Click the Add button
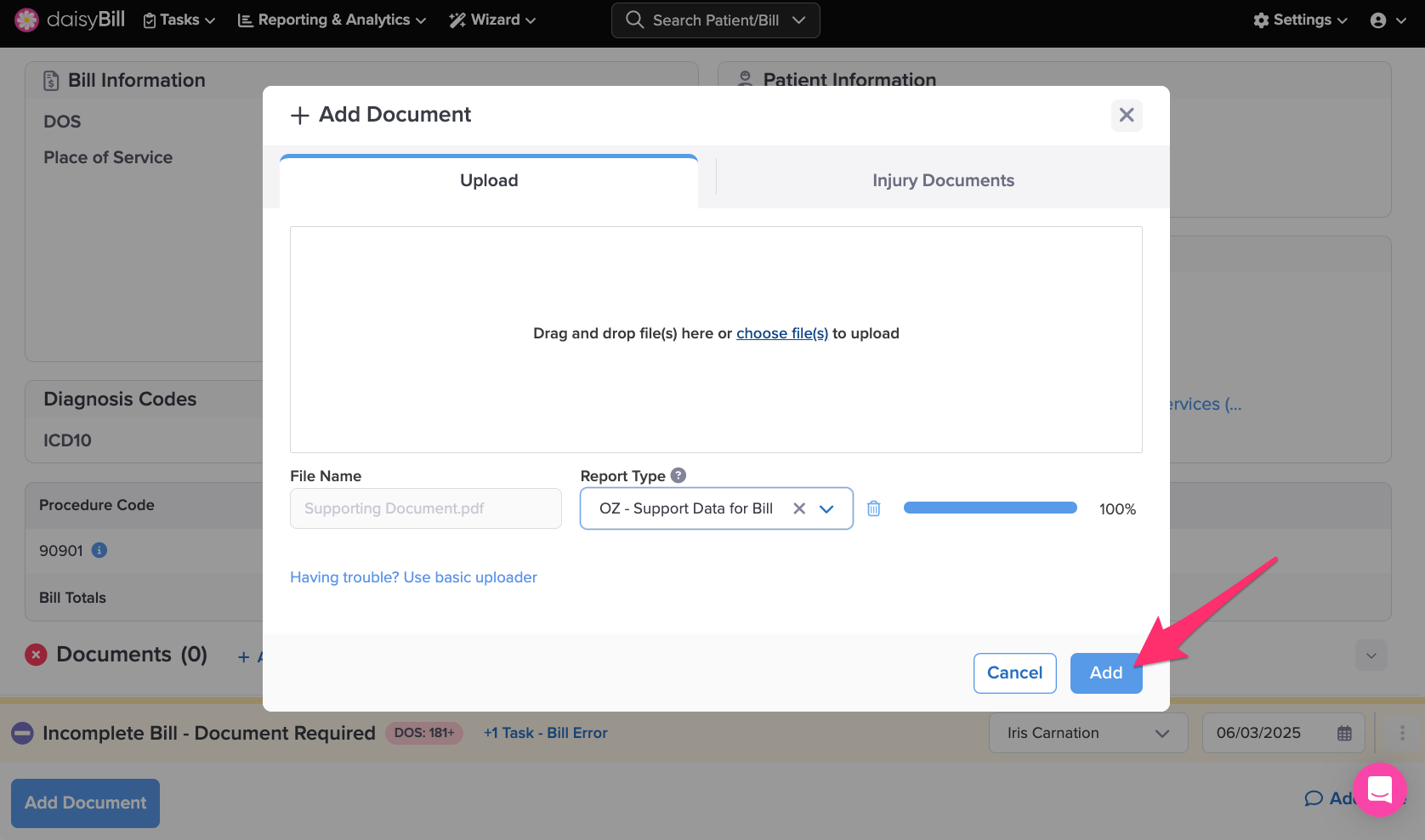The image size is (1425, 840). 1105,673
